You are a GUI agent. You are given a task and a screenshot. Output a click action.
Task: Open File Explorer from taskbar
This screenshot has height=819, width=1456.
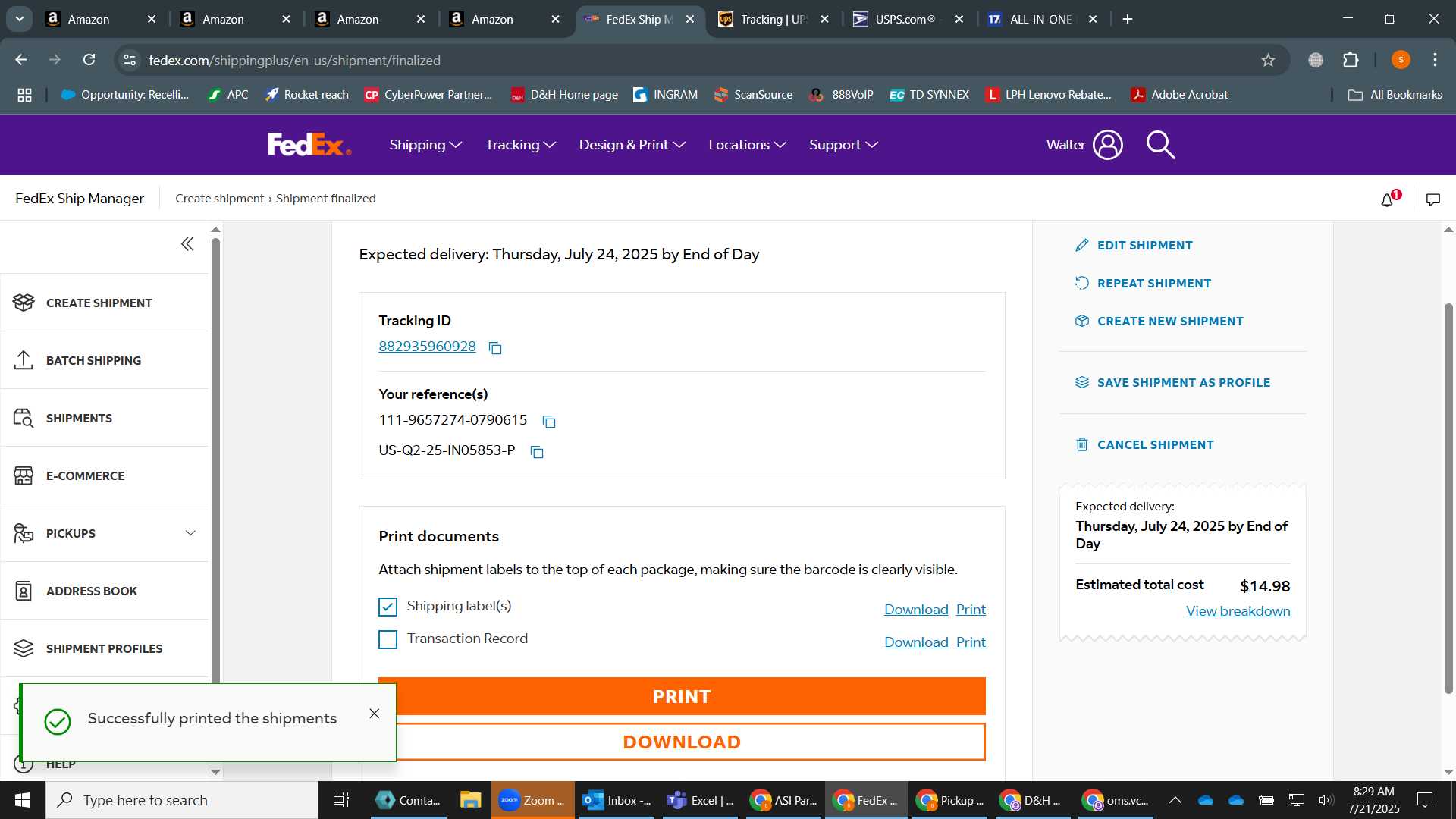click(470, 800)
